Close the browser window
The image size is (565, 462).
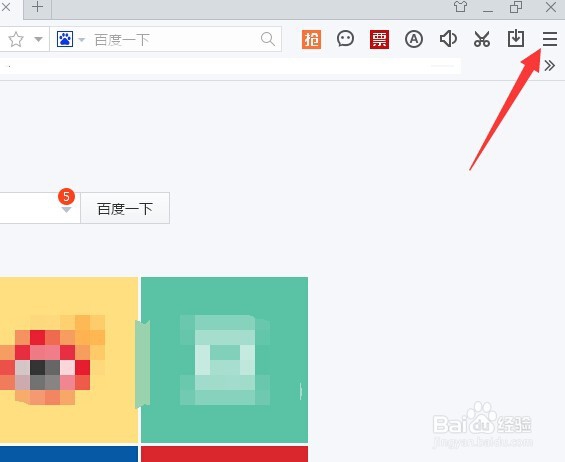(x=551, y=7)
